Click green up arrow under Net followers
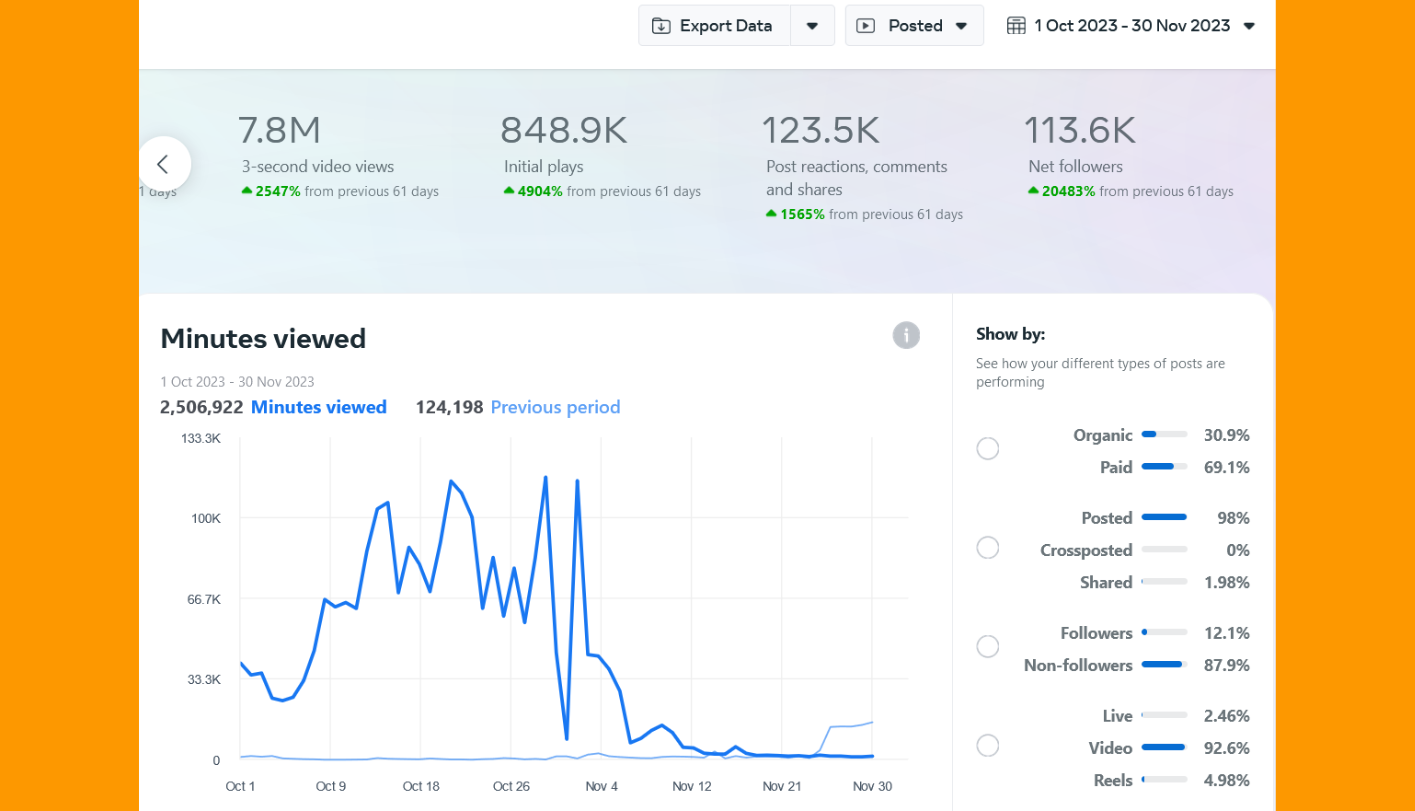The width and height of the screenshot is (1415, 811). 1033,191
